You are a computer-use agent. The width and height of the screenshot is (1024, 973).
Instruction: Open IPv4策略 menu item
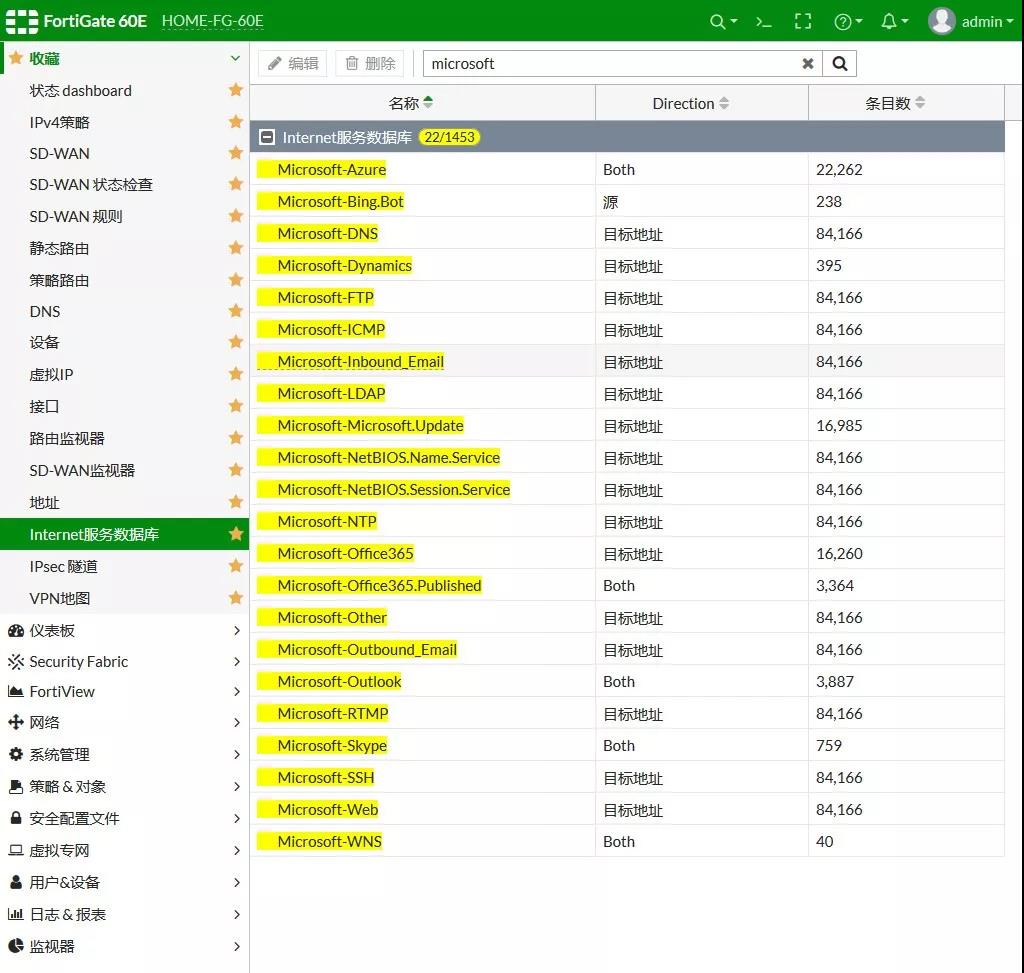[59, 122]
